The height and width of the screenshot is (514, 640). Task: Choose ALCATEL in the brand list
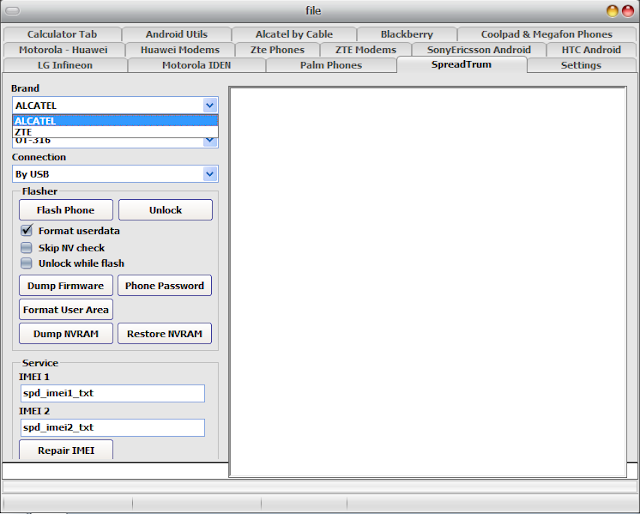coord(116,121)
